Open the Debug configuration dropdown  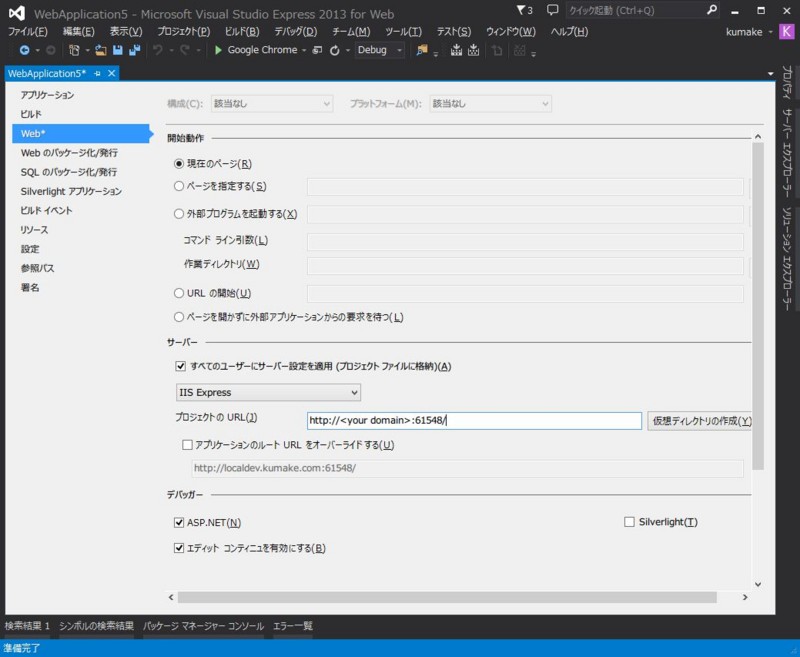click(x=380, y=50)
